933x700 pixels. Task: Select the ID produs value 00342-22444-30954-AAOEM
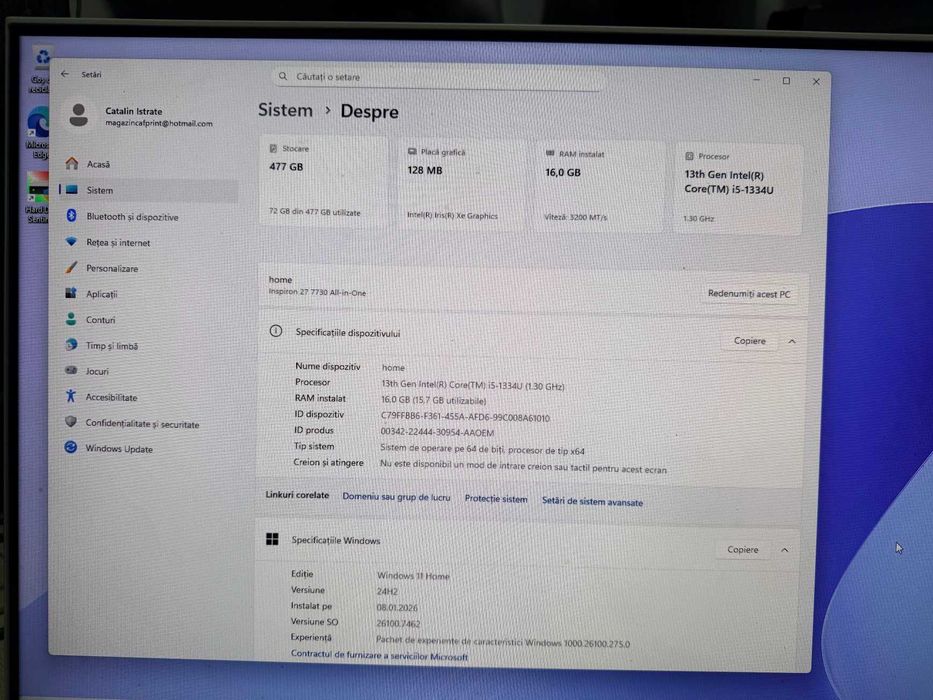pos(437,433)
